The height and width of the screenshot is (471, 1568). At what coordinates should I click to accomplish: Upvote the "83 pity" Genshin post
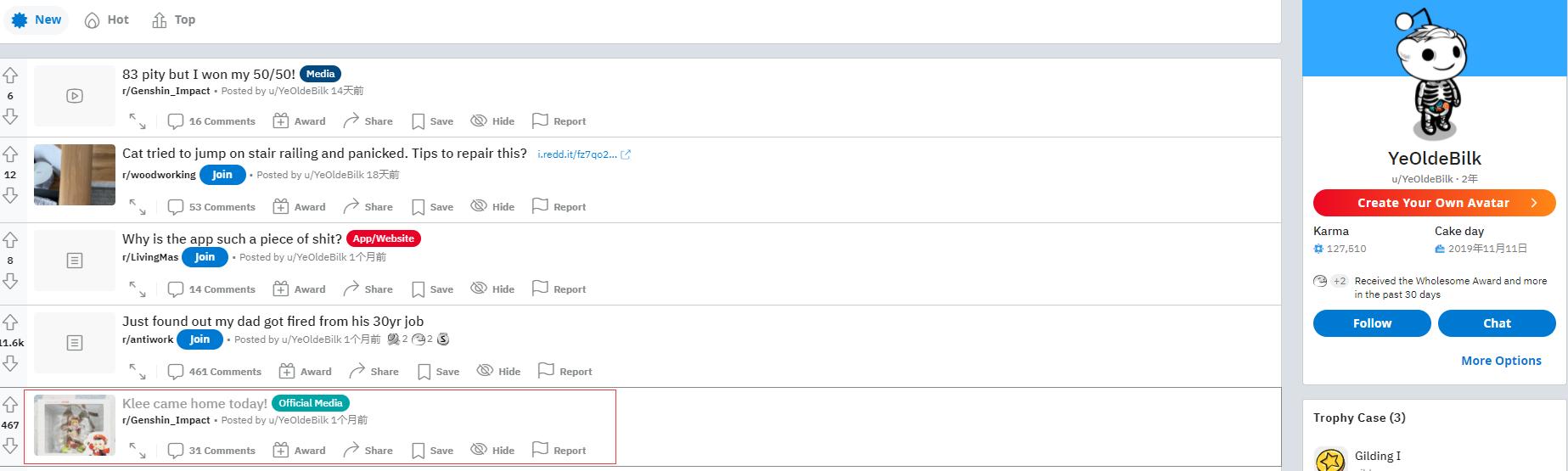(x=10, y=76)
